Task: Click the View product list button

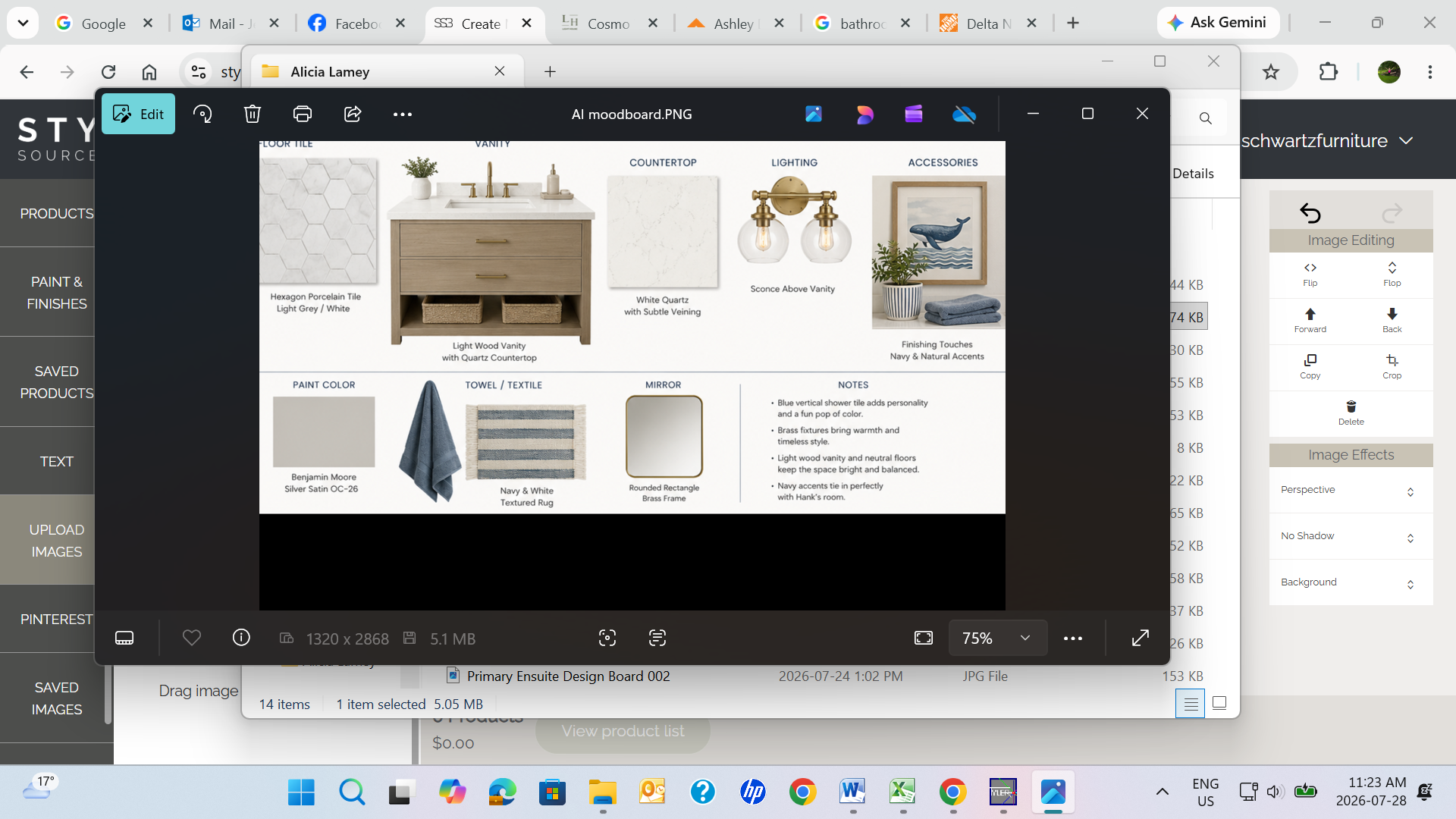Action: pos(623,732)
